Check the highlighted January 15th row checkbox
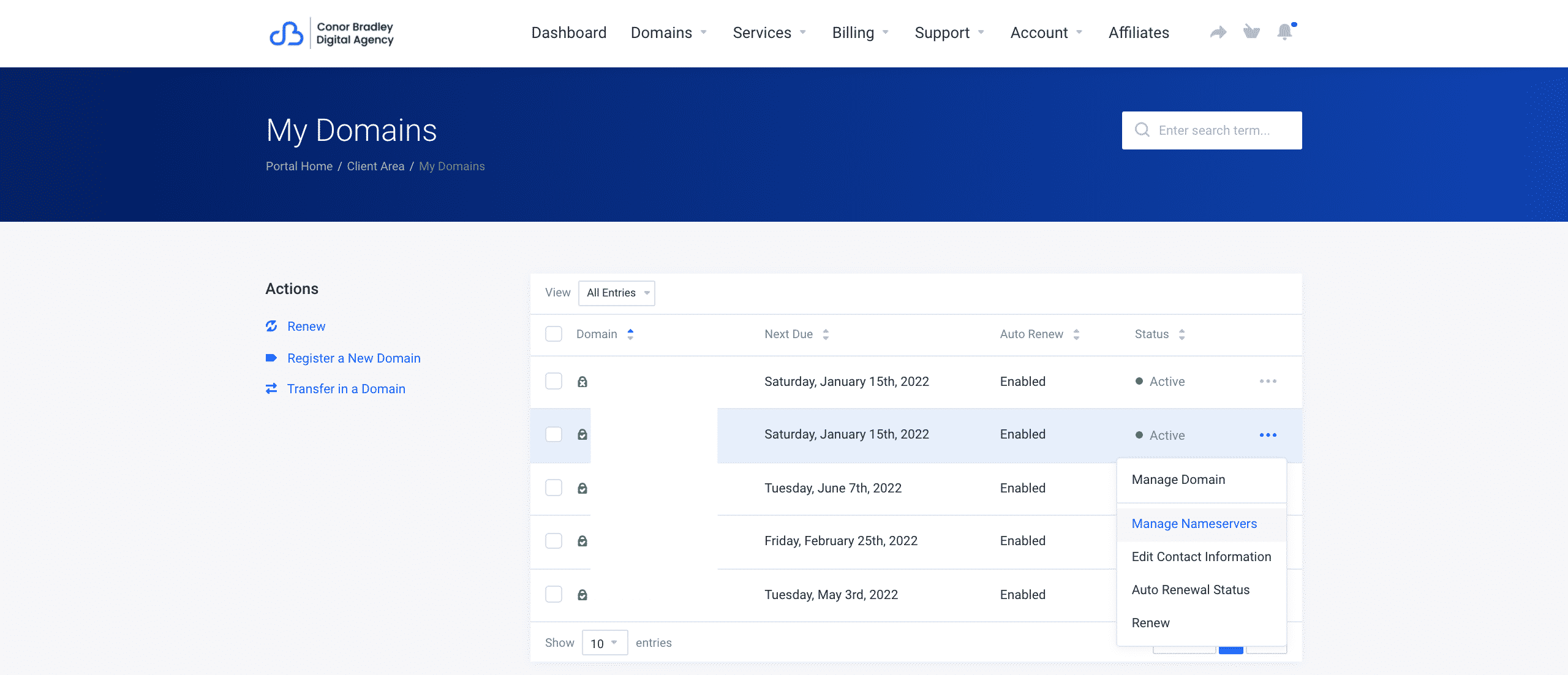Image resolution: width=1568 pixels, height=675 pixels. [554, 434]
